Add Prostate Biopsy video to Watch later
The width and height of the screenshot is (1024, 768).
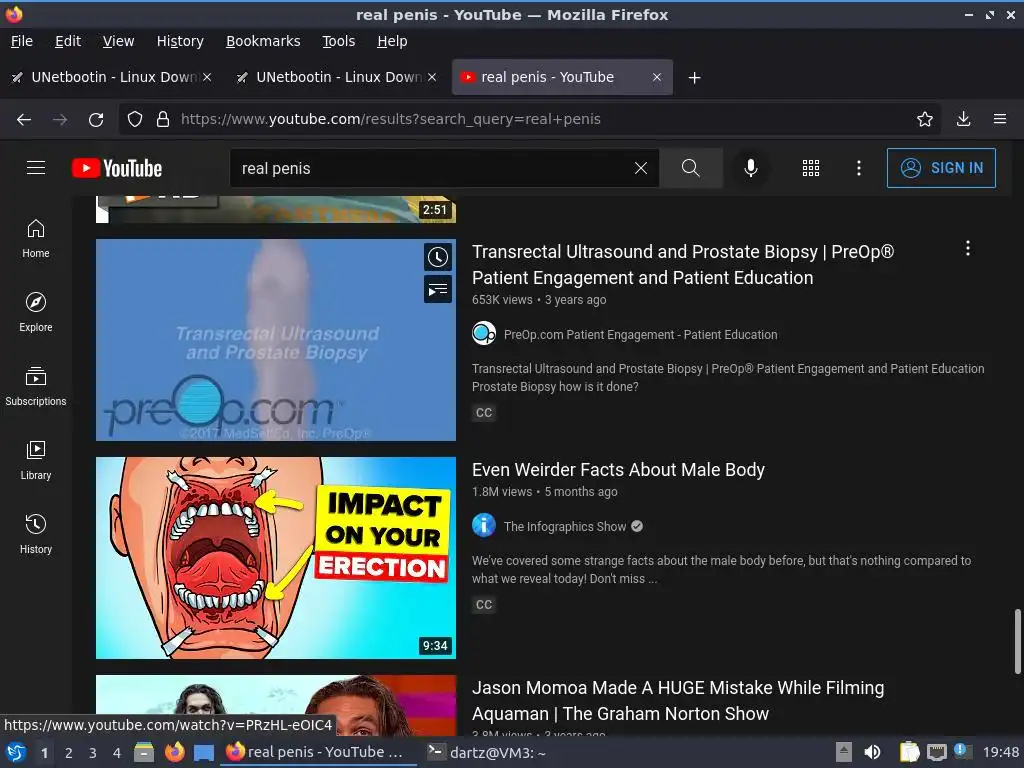[x=438, y=257]
